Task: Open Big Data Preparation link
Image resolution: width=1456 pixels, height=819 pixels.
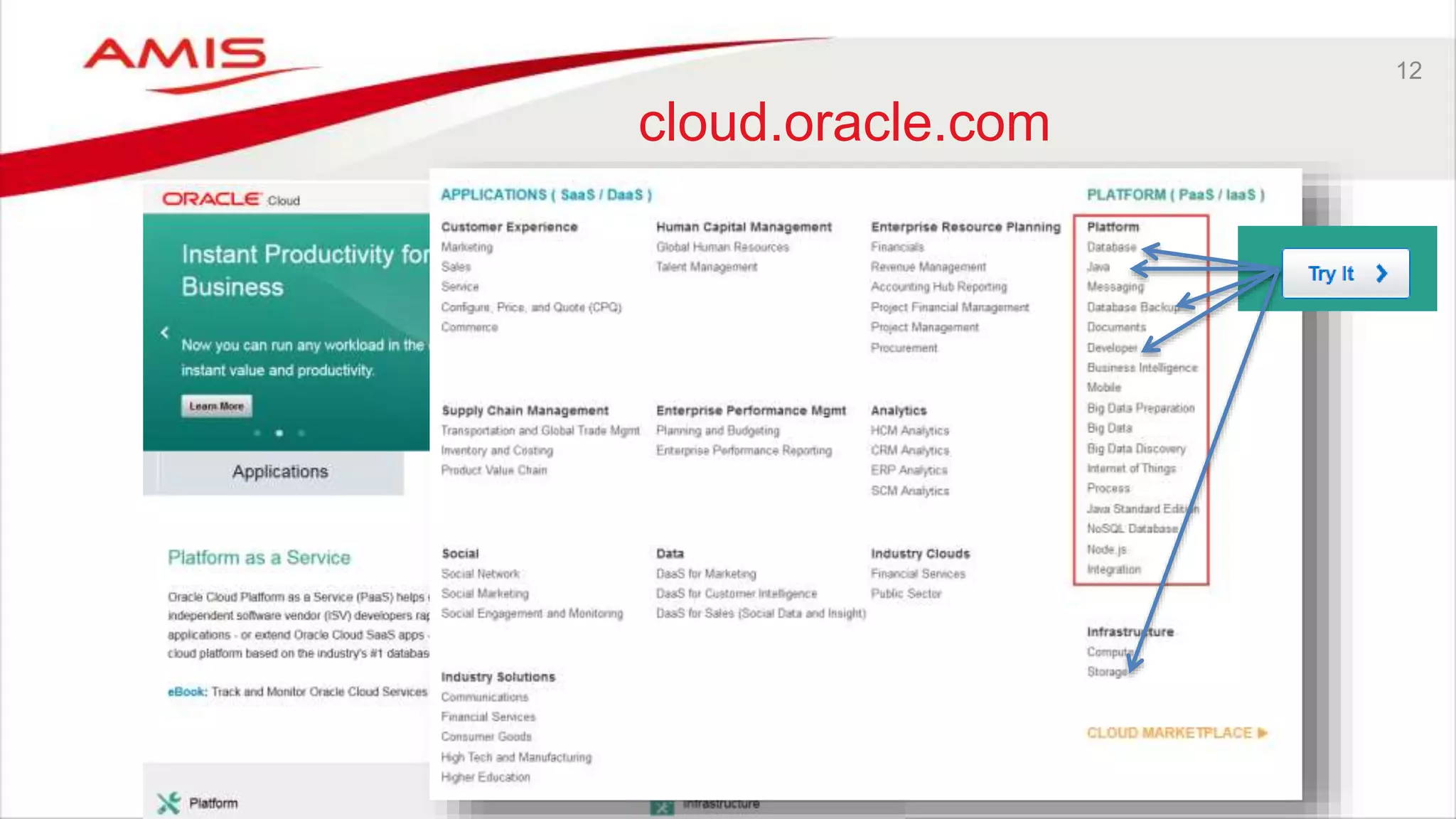Action: point(1140,408)
